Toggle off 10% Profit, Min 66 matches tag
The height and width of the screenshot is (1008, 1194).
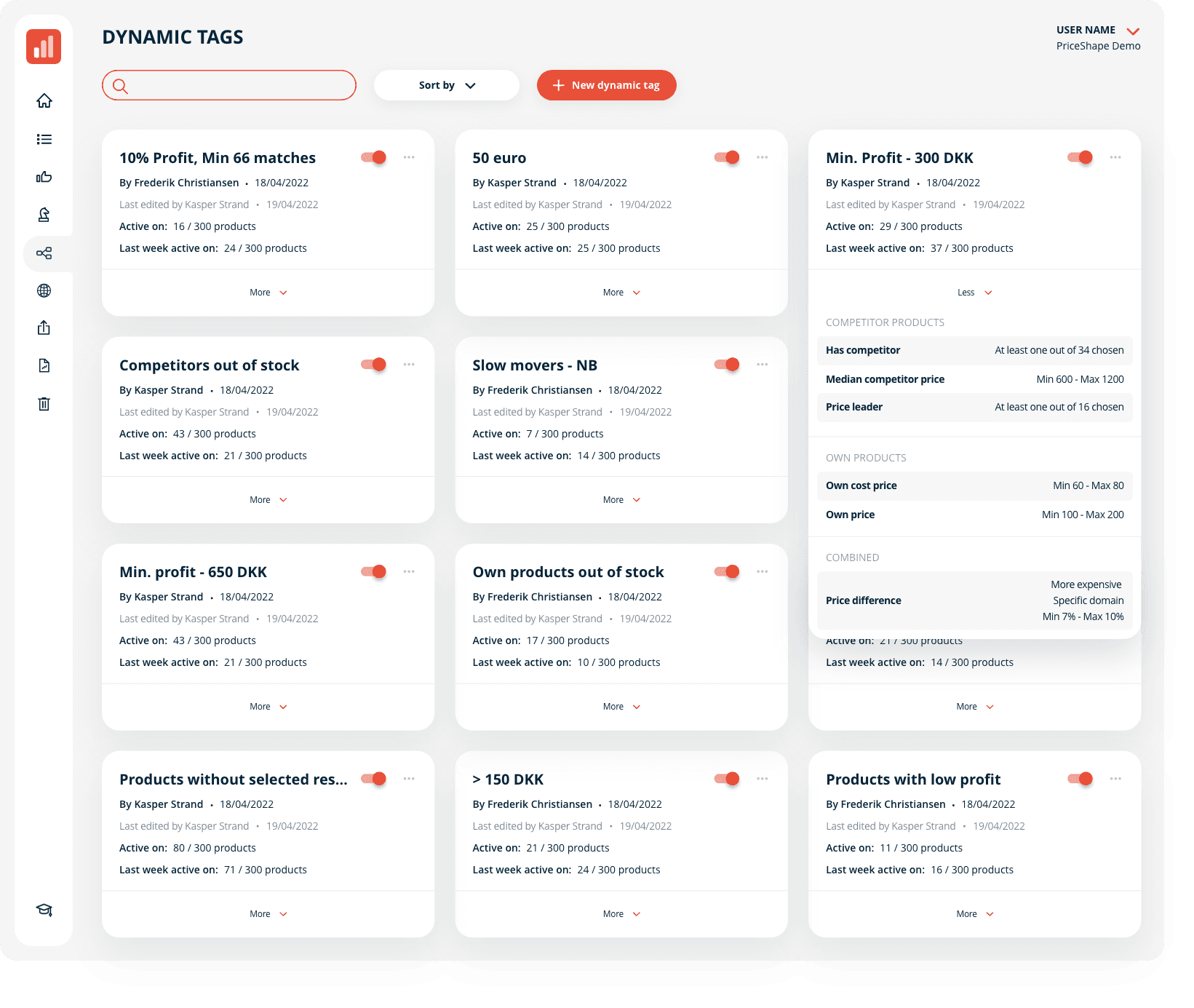click(x=374, y=157)
